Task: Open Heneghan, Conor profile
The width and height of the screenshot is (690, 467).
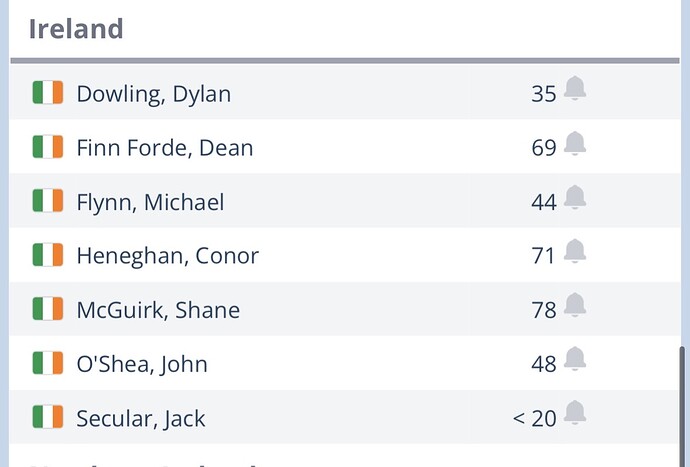Action: click(x=167, y=256)
